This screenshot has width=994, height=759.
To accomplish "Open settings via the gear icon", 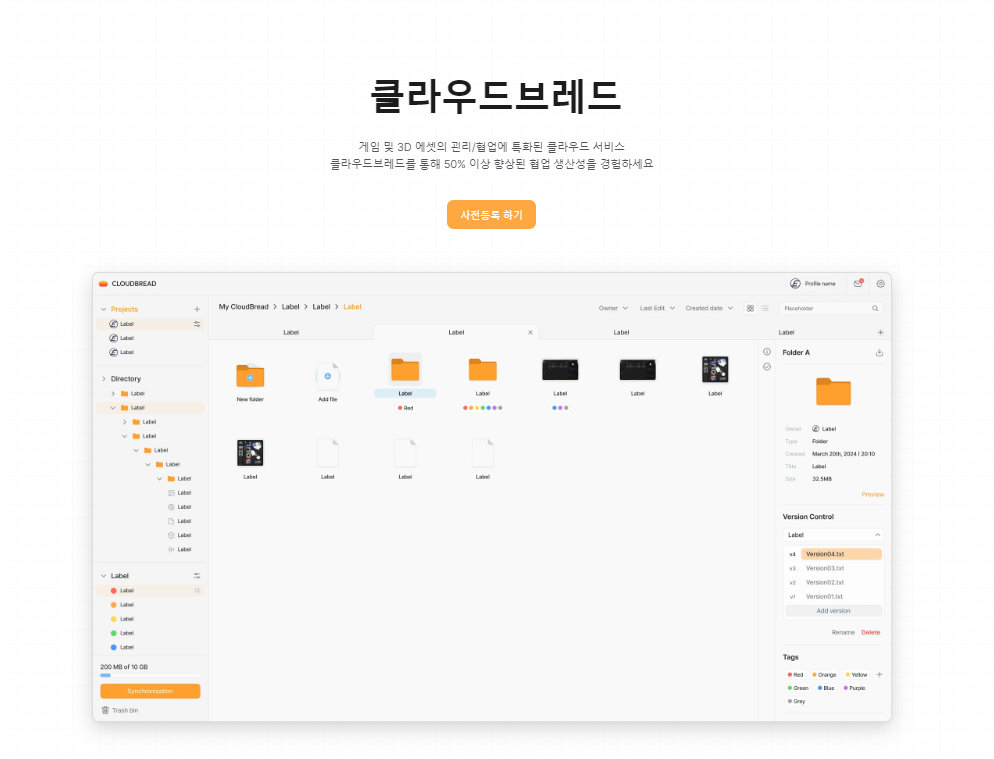I will click(880, 284).
